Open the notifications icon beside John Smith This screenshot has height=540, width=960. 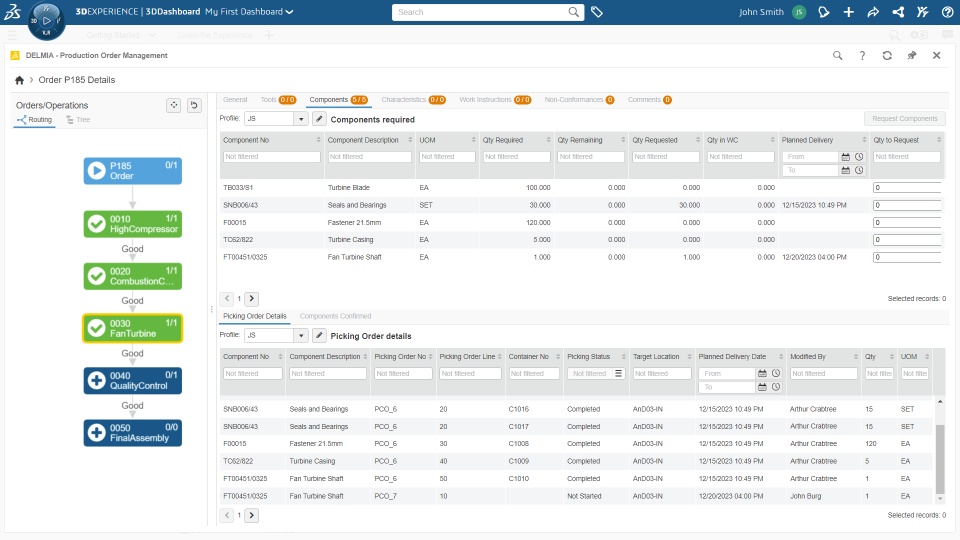click(823, 12)
